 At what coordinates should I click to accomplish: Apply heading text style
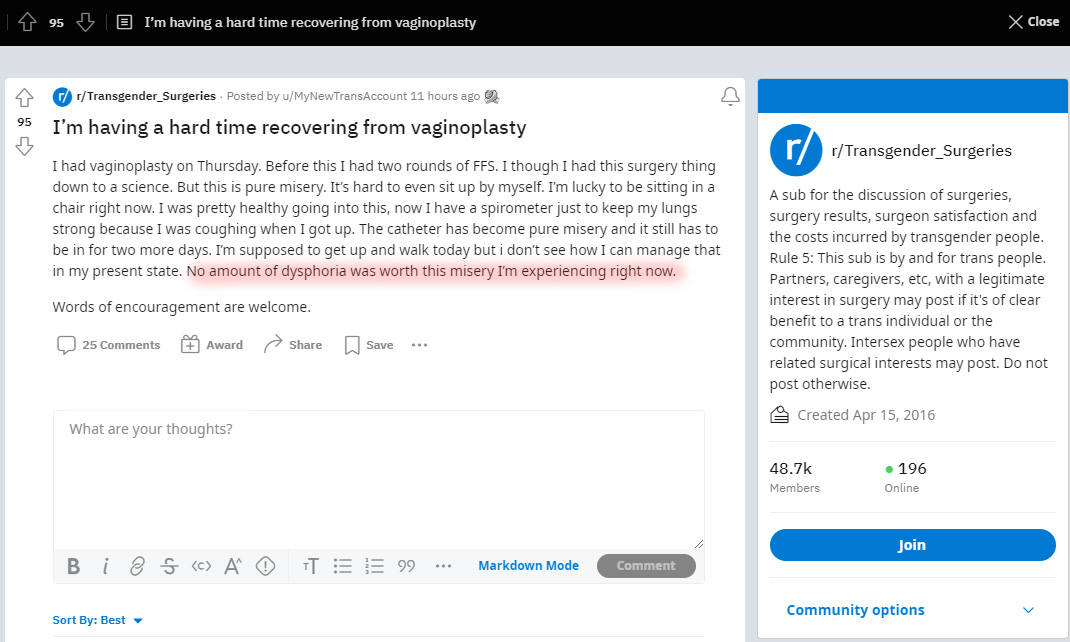point(310,566)
